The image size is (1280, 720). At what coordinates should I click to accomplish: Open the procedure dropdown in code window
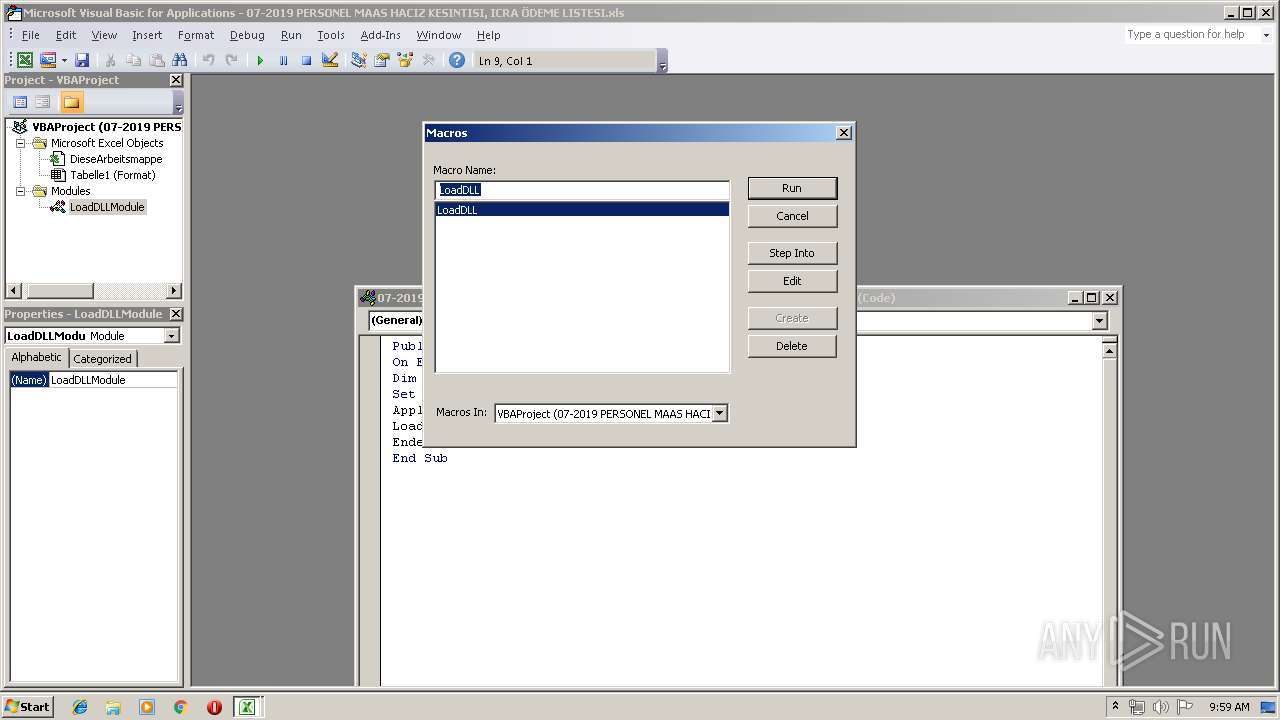click(x=1100, y=321)
